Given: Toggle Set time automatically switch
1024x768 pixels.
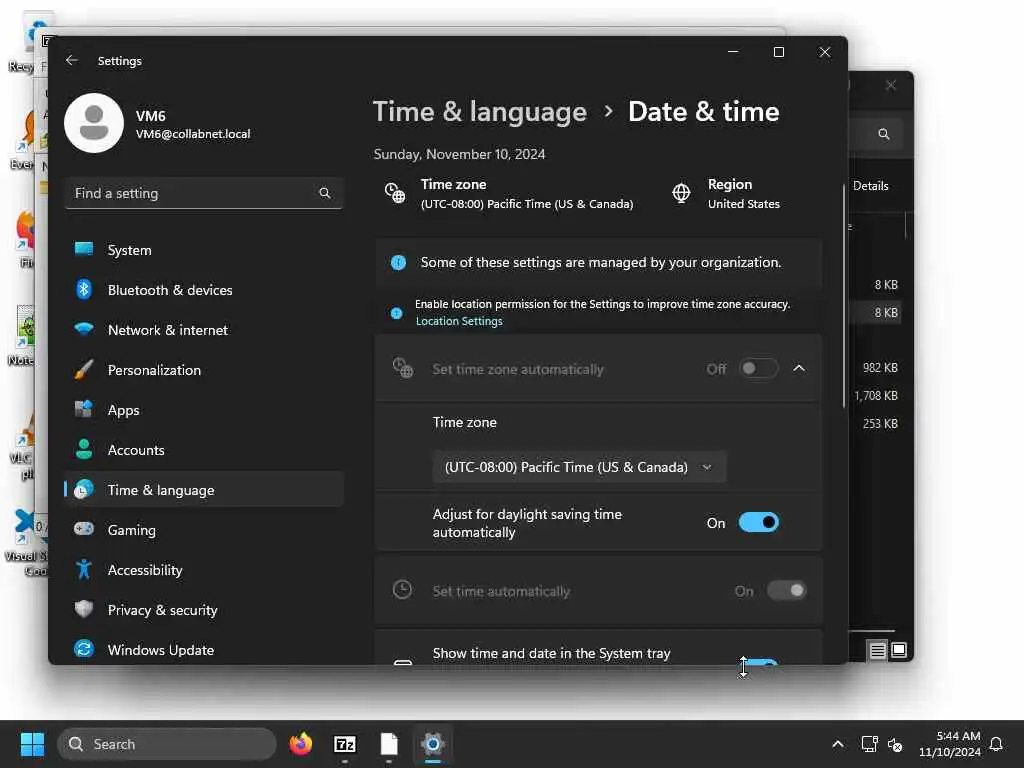Looking at the screenshot, I should point(787,590).
